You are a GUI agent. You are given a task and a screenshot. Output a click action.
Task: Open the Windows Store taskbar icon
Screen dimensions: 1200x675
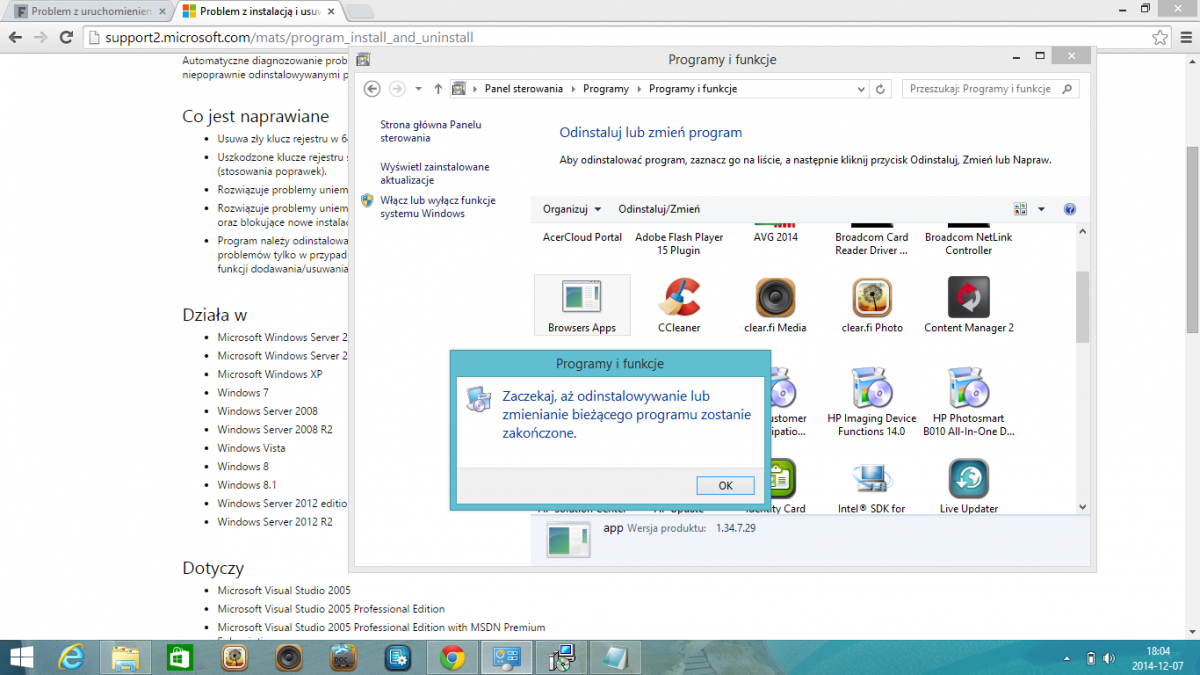pos(180,657)
